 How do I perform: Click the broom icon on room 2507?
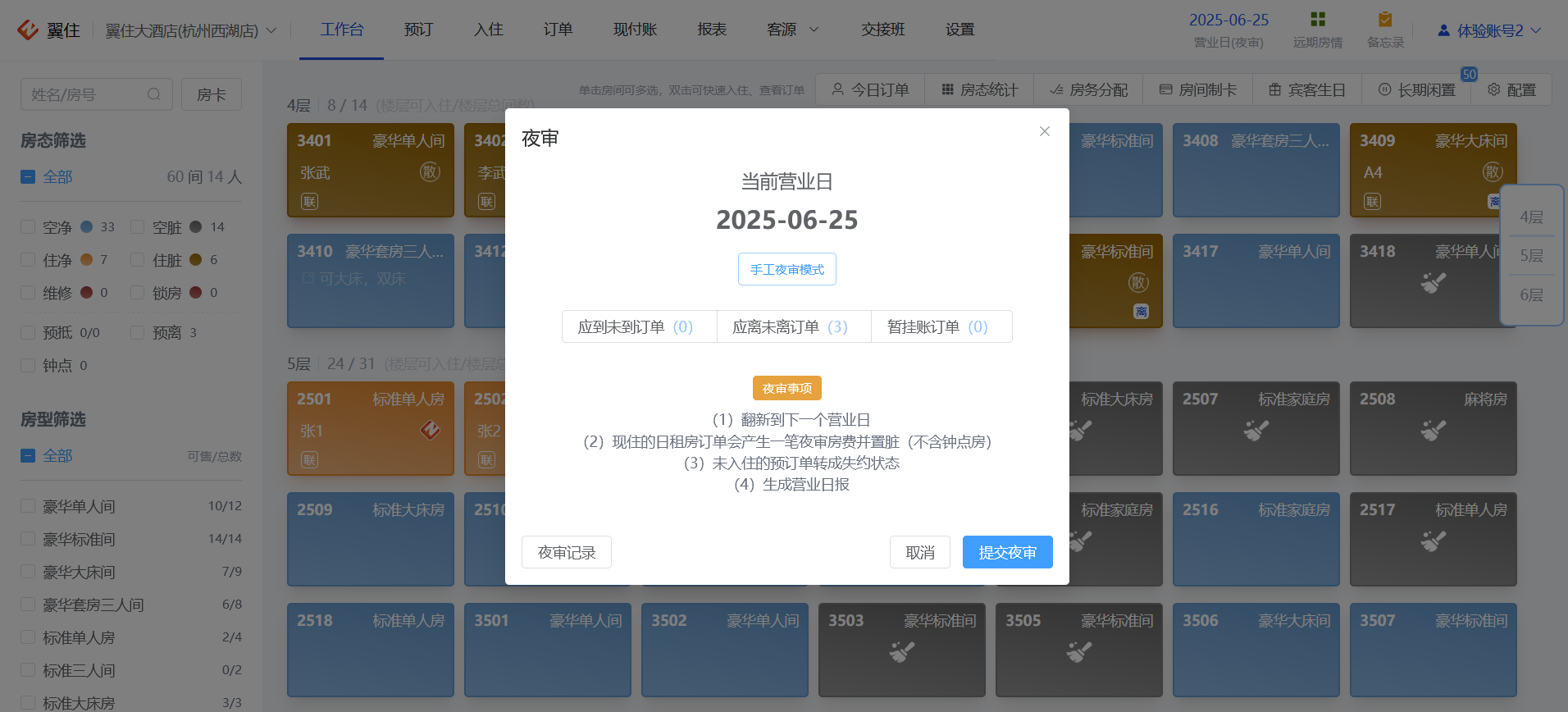point(1256,430)
